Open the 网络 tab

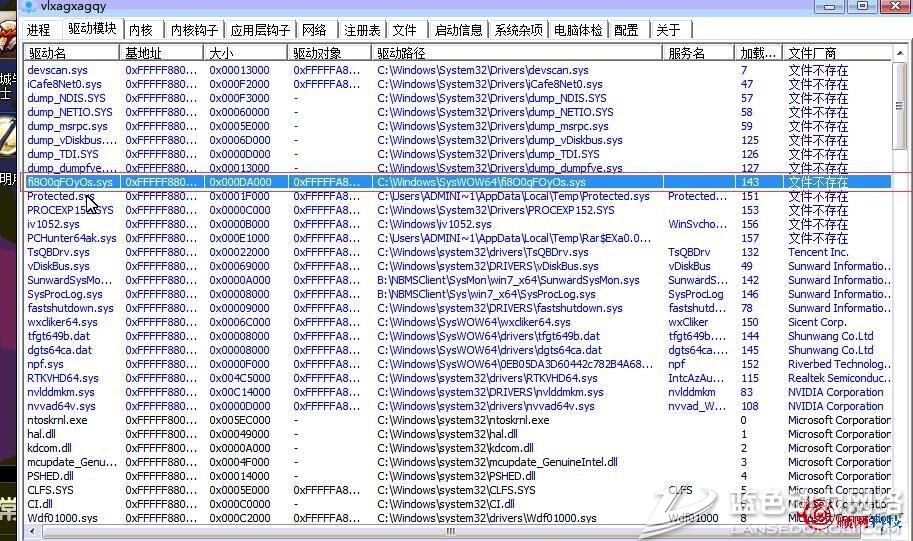click(314, 30)
